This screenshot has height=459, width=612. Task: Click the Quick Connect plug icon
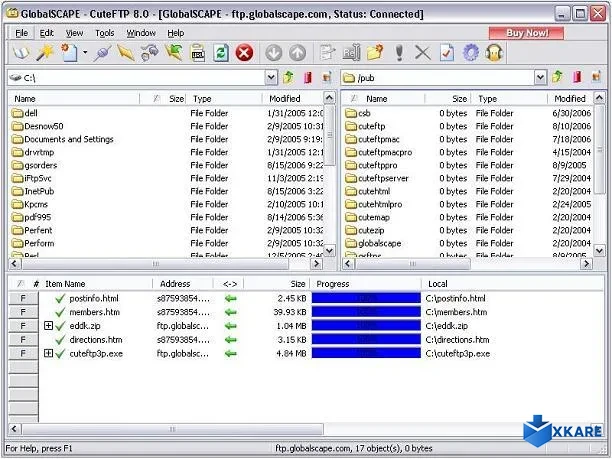click(x=103, y=53)
